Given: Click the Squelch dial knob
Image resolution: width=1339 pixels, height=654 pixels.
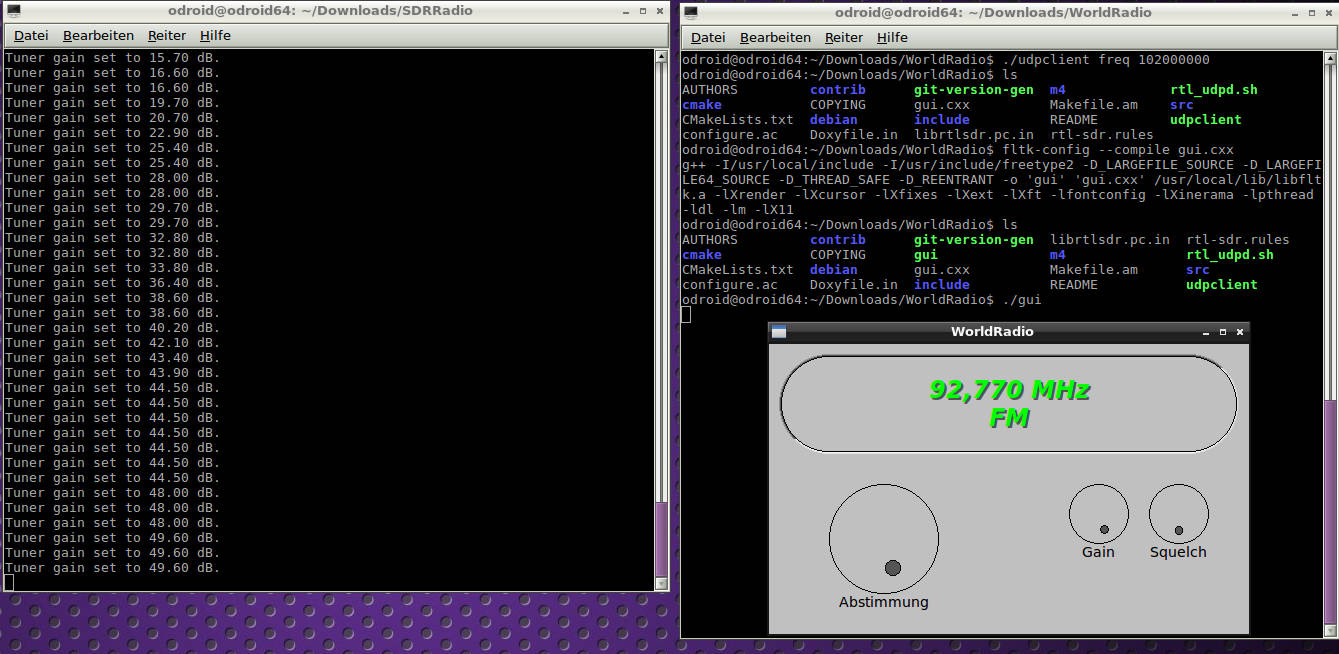Looking at the screenshot, I should pos(1178,514).
